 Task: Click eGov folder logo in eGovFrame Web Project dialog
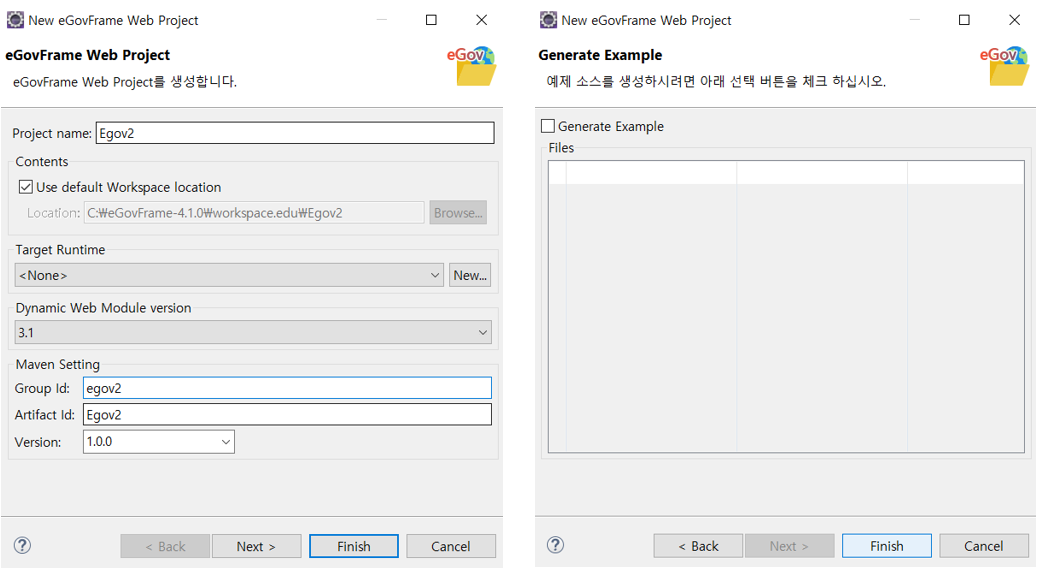click(x=473, y=66)
